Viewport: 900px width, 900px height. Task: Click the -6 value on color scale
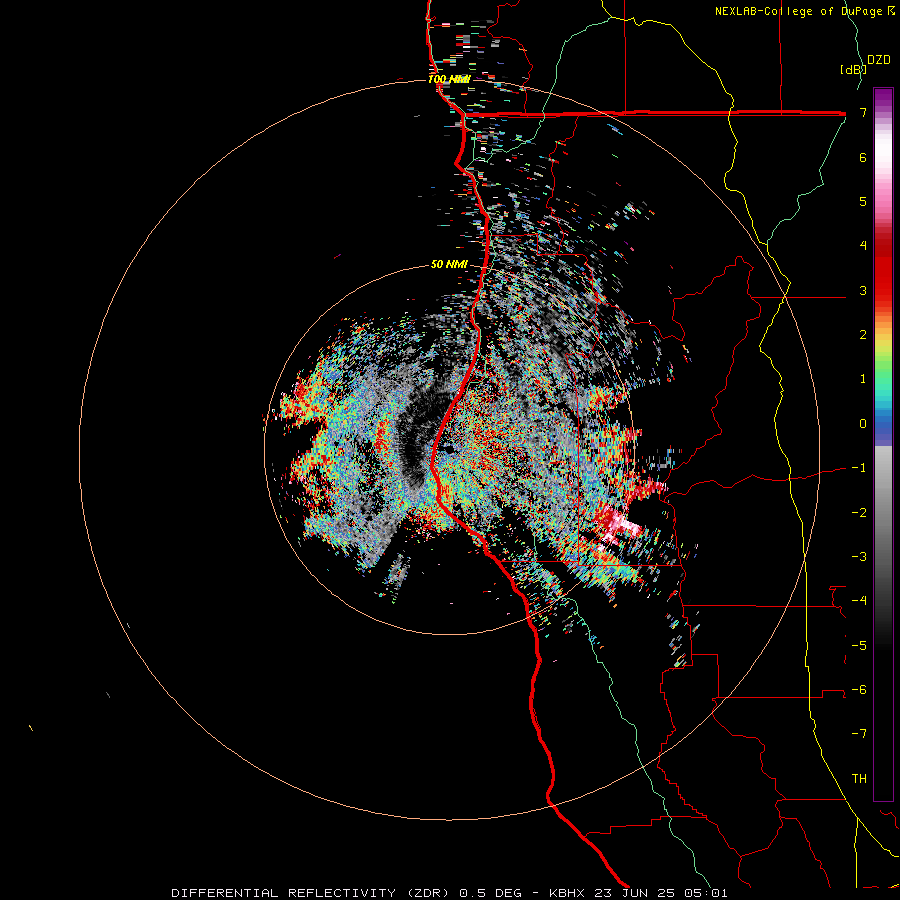(859, 689)
